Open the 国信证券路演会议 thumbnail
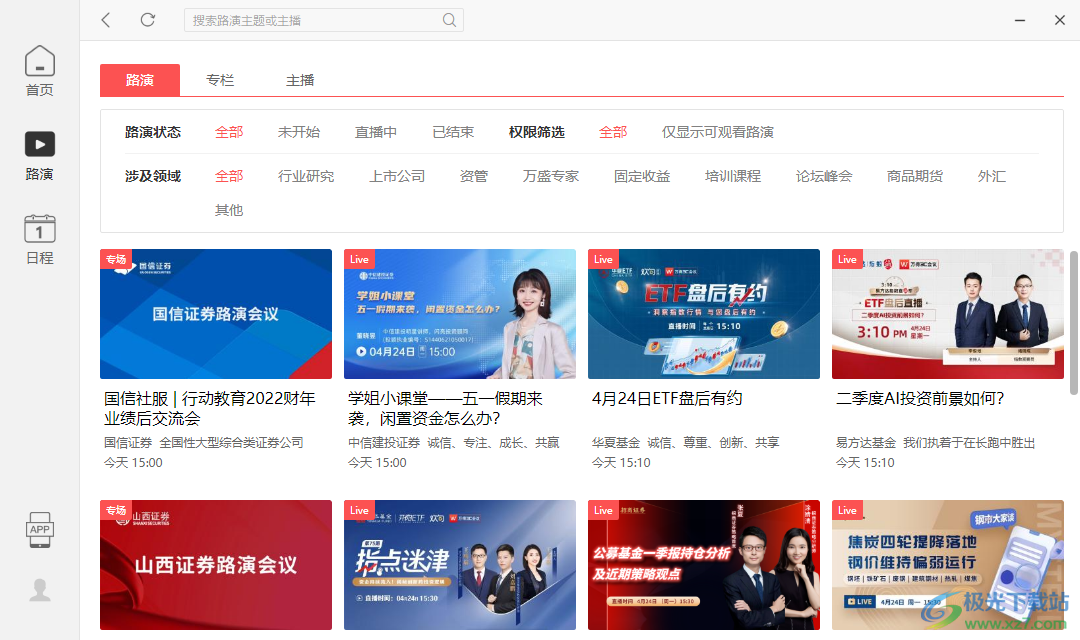The height and width of the screenshot is (640, 1080). coord(216,314)
